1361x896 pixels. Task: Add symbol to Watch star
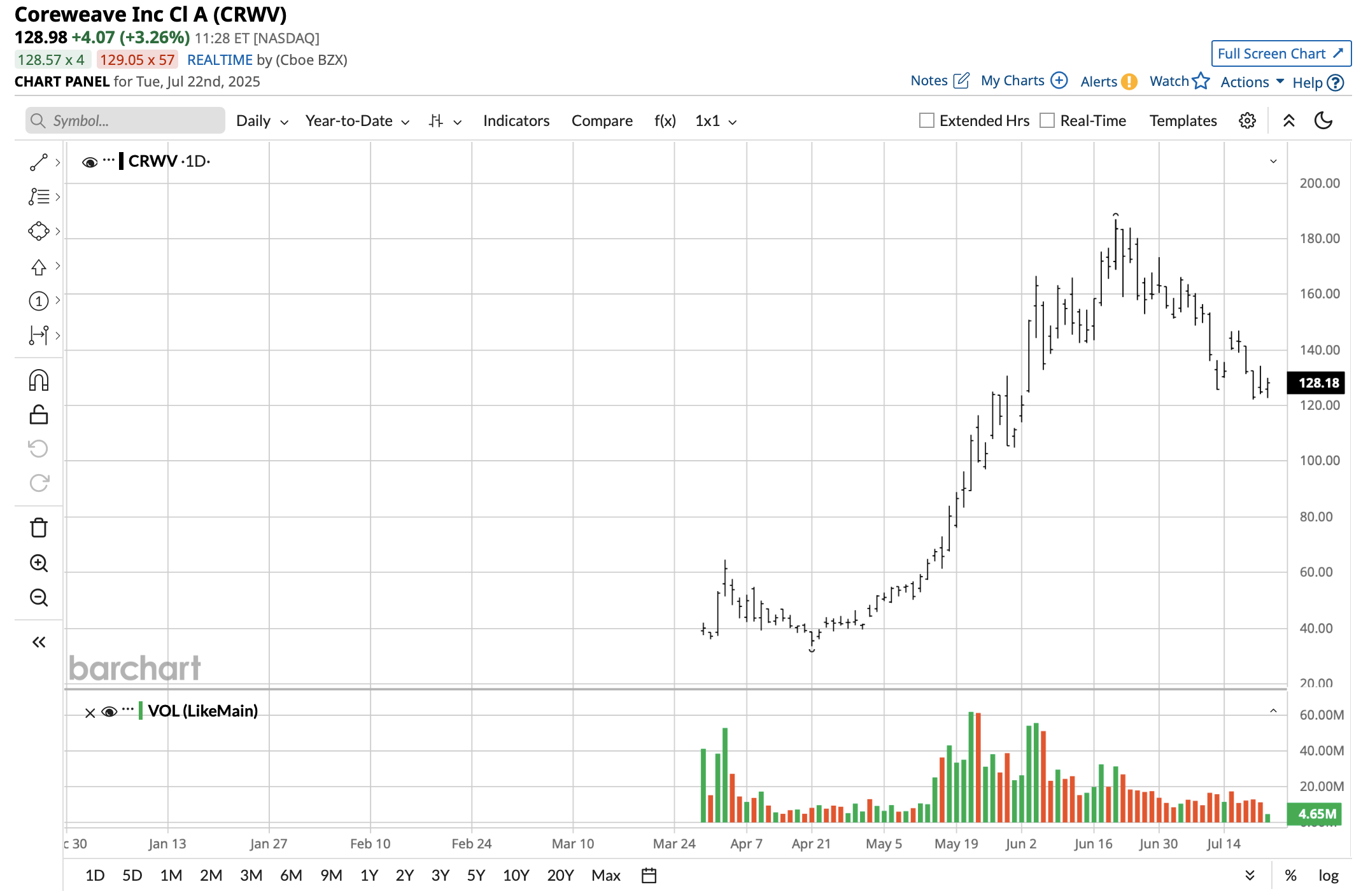[1201, 81]
